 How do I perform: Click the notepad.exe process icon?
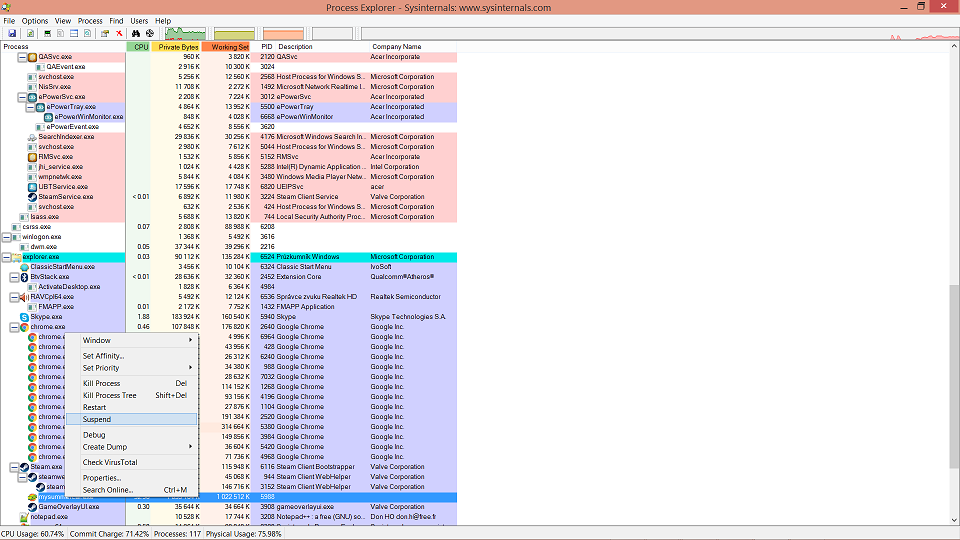coord(24,517)
